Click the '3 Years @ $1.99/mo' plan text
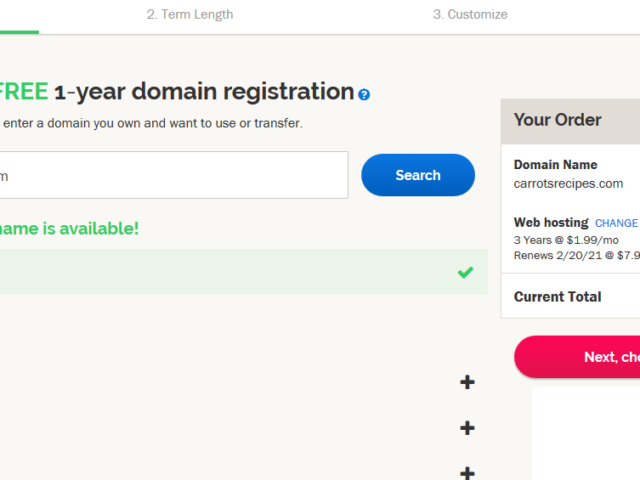Image resolution: width=640 pixels, height=480 pixels. pos(566,240)
